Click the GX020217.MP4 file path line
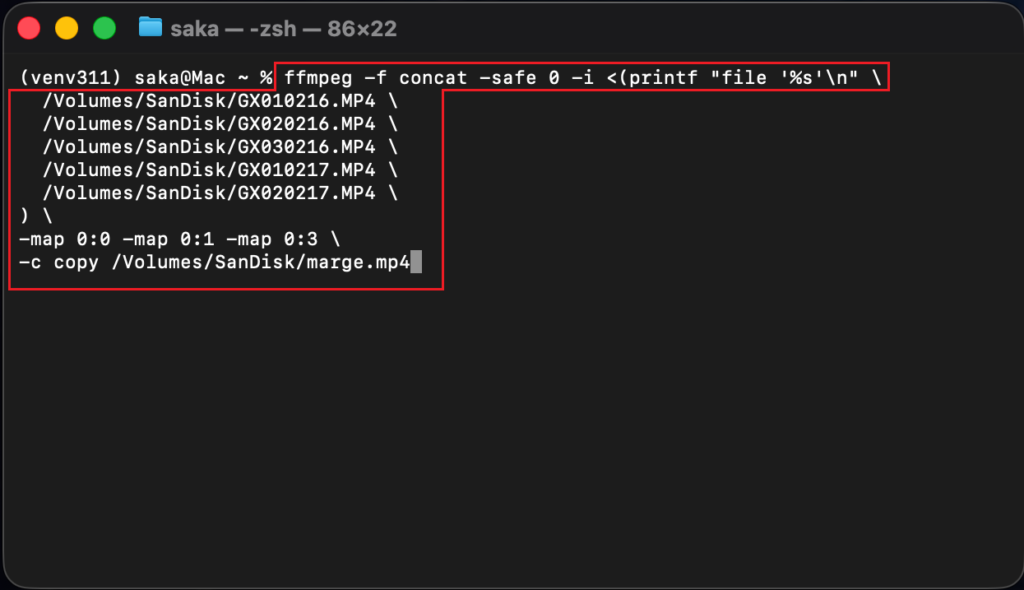The width and height of the screenshot is (1024, 590). 210,193
